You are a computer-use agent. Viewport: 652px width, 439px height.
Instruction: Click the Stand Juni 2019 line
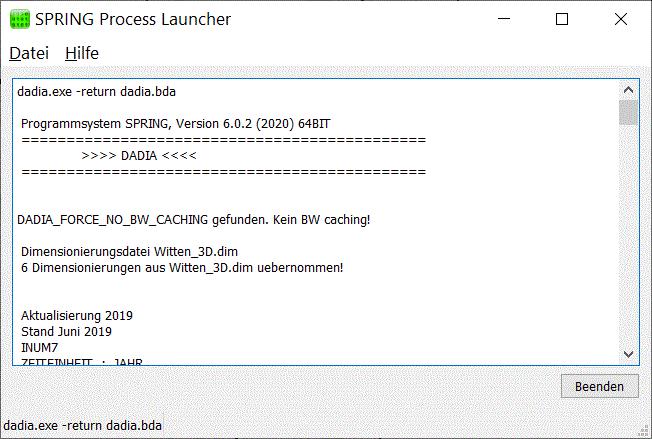point(67,332)
